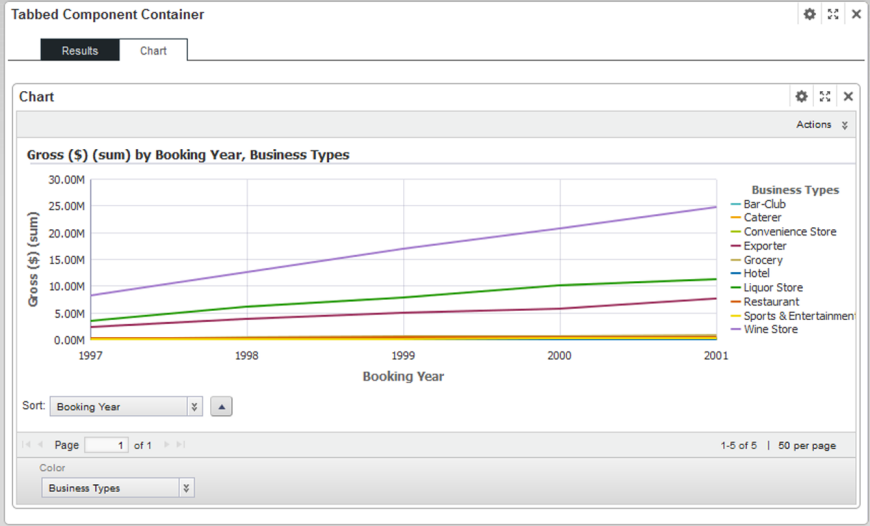Click the 1-5 of 5 record count
The width and height of the screenshot is (870, 526).
[739, 446]
